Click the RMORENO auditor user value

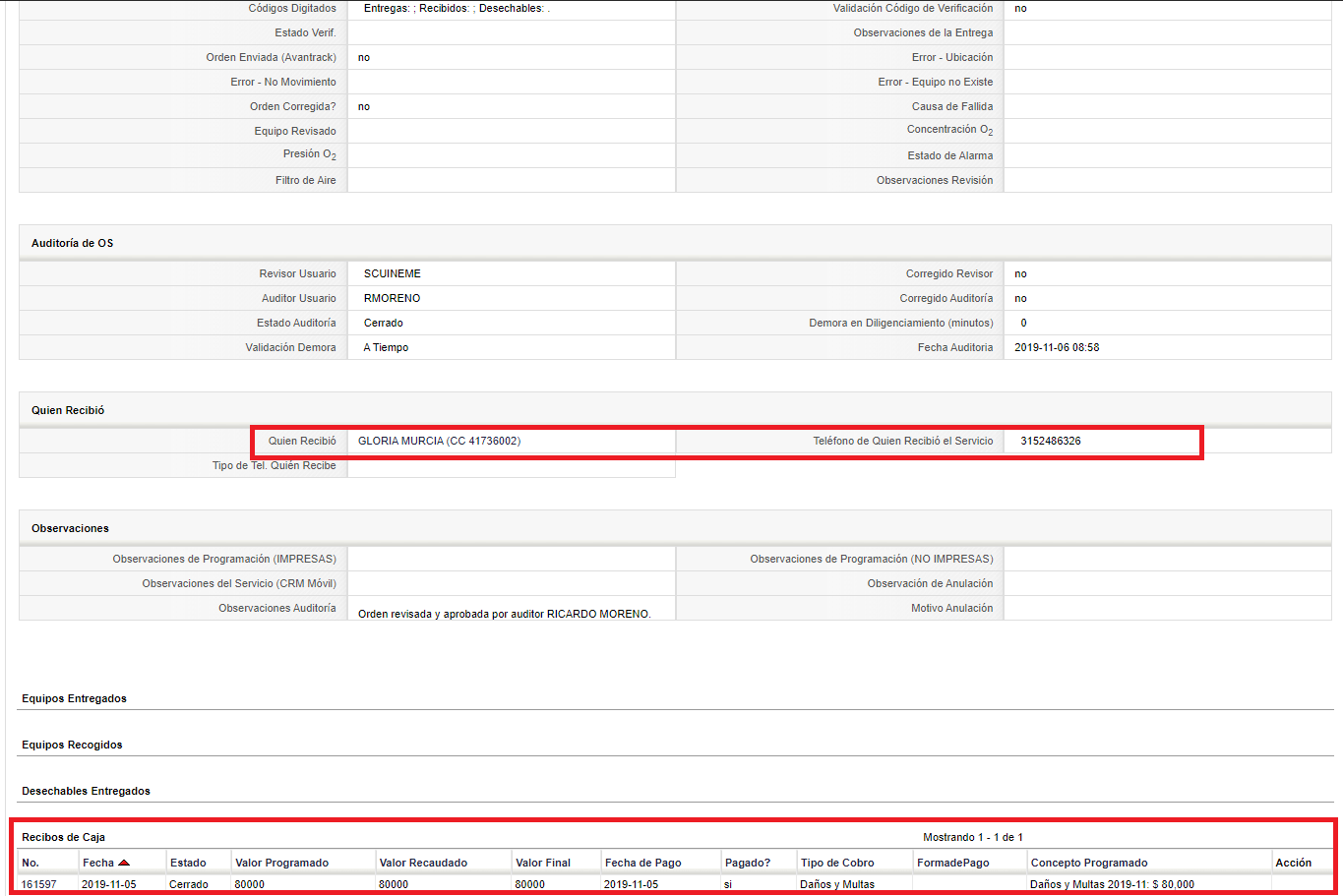point(392,298)
